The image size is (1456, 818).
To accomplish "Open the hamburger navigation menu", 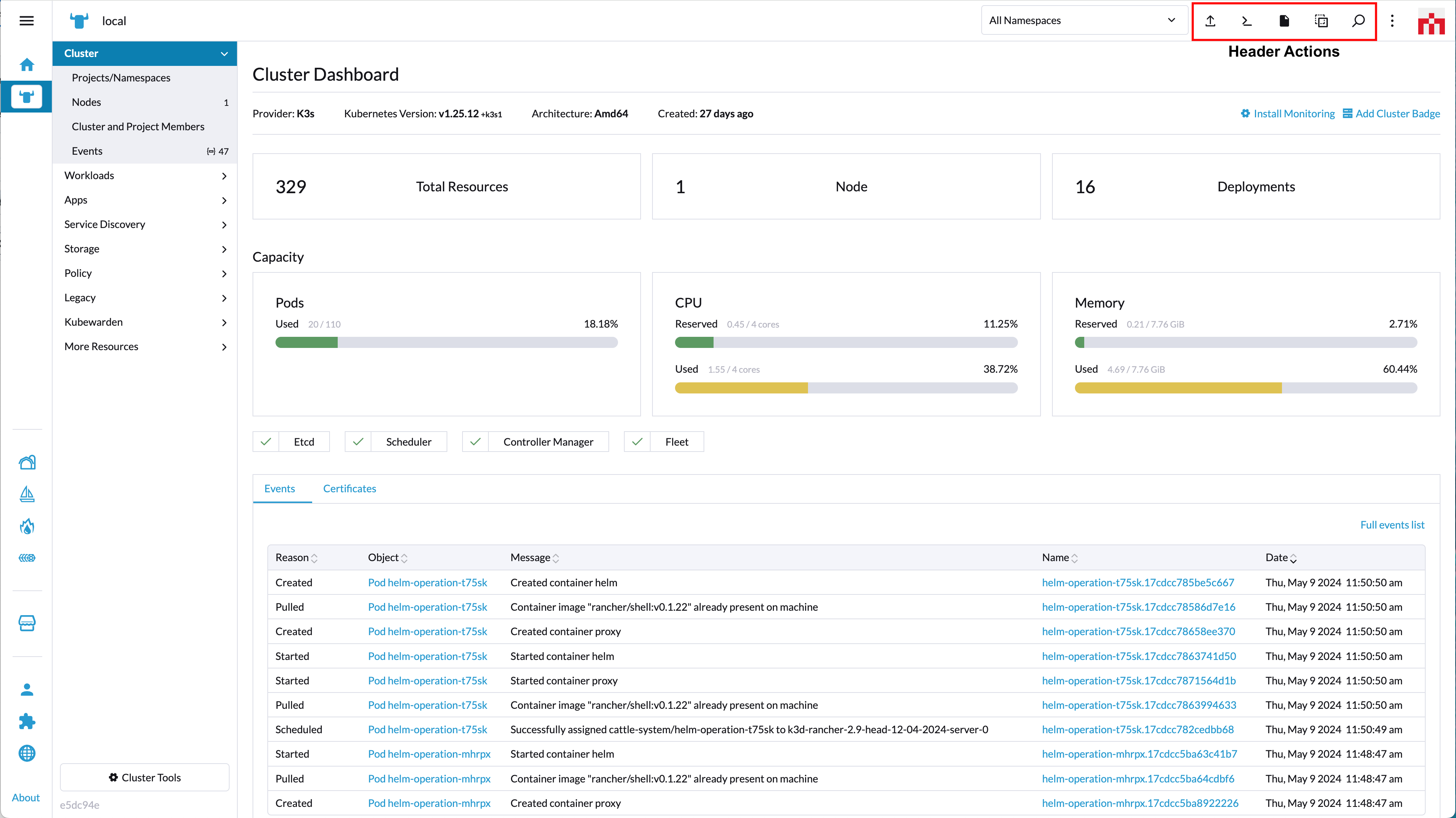I will pos(27,21).
